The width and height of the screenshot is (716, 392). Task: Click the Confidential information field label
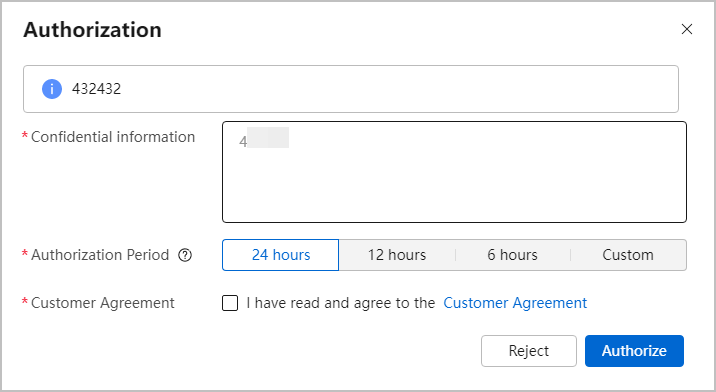(x=113, y=137)
